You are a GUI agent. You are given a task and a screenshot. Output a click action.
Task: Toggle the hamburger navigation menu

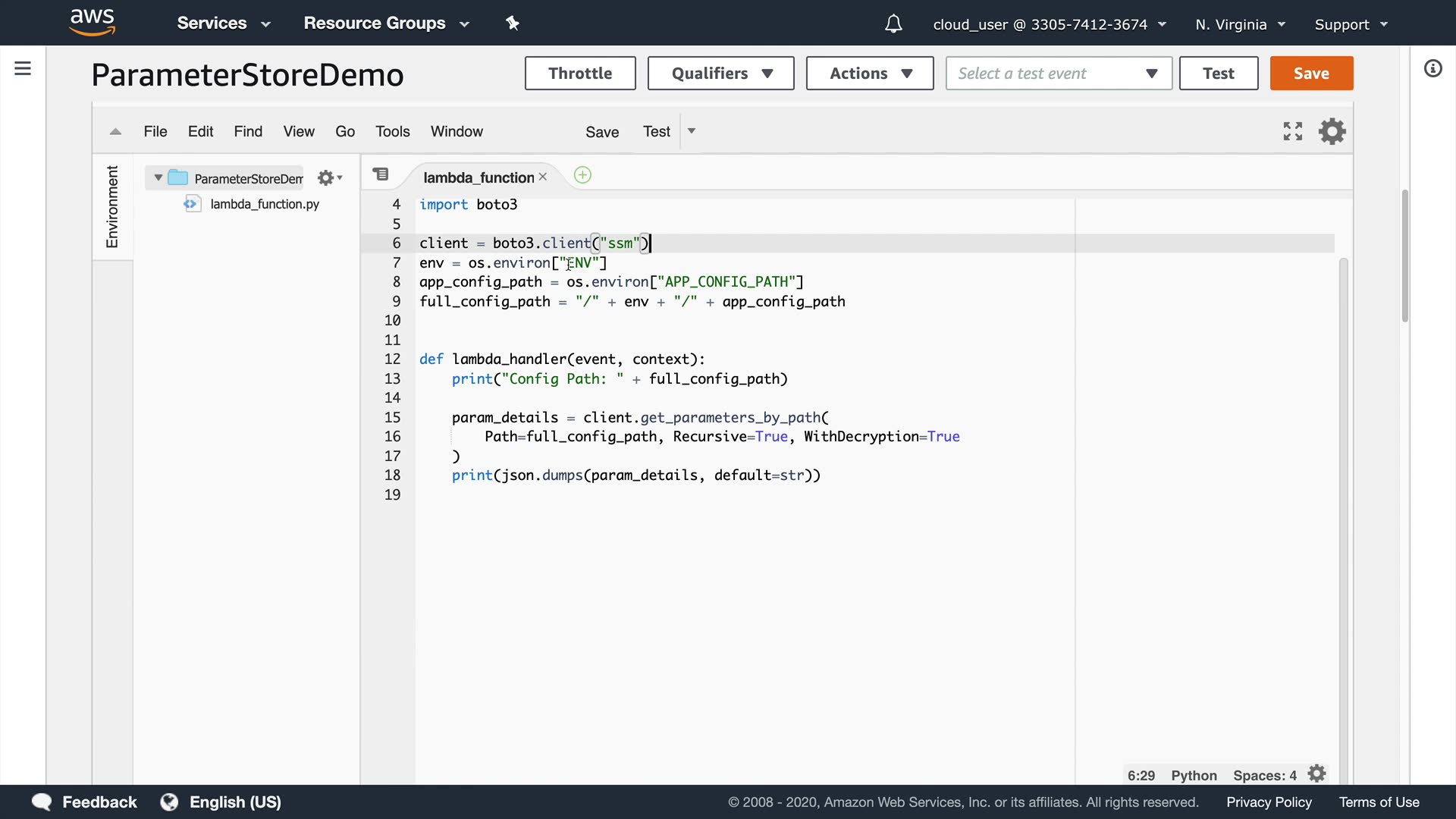(x=23, y=68)
